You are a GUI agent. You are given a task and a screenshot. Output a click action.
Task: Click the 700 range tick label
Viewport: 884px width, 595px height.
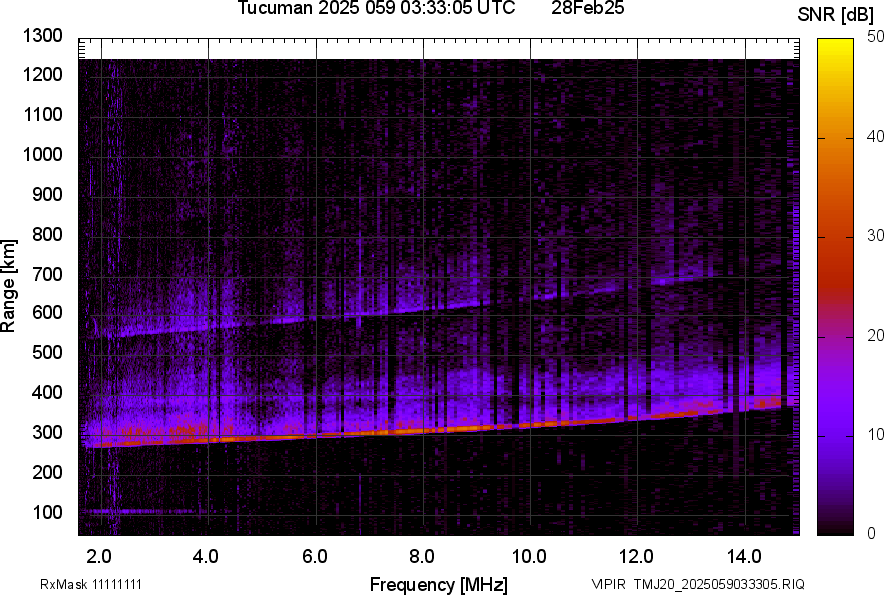pyautogui.click(x=49, y=274)
